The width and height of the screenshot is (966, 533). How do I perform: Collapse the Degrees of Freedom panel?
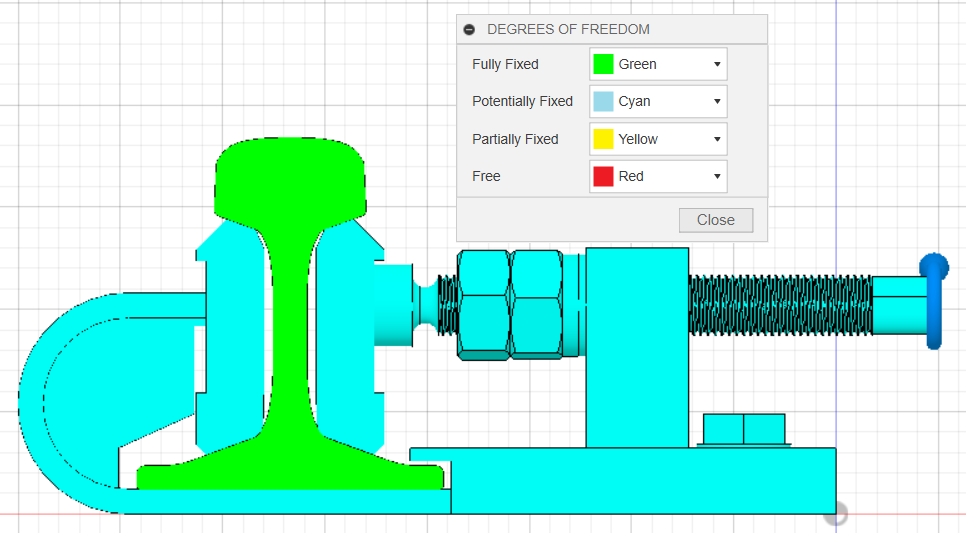469,30
